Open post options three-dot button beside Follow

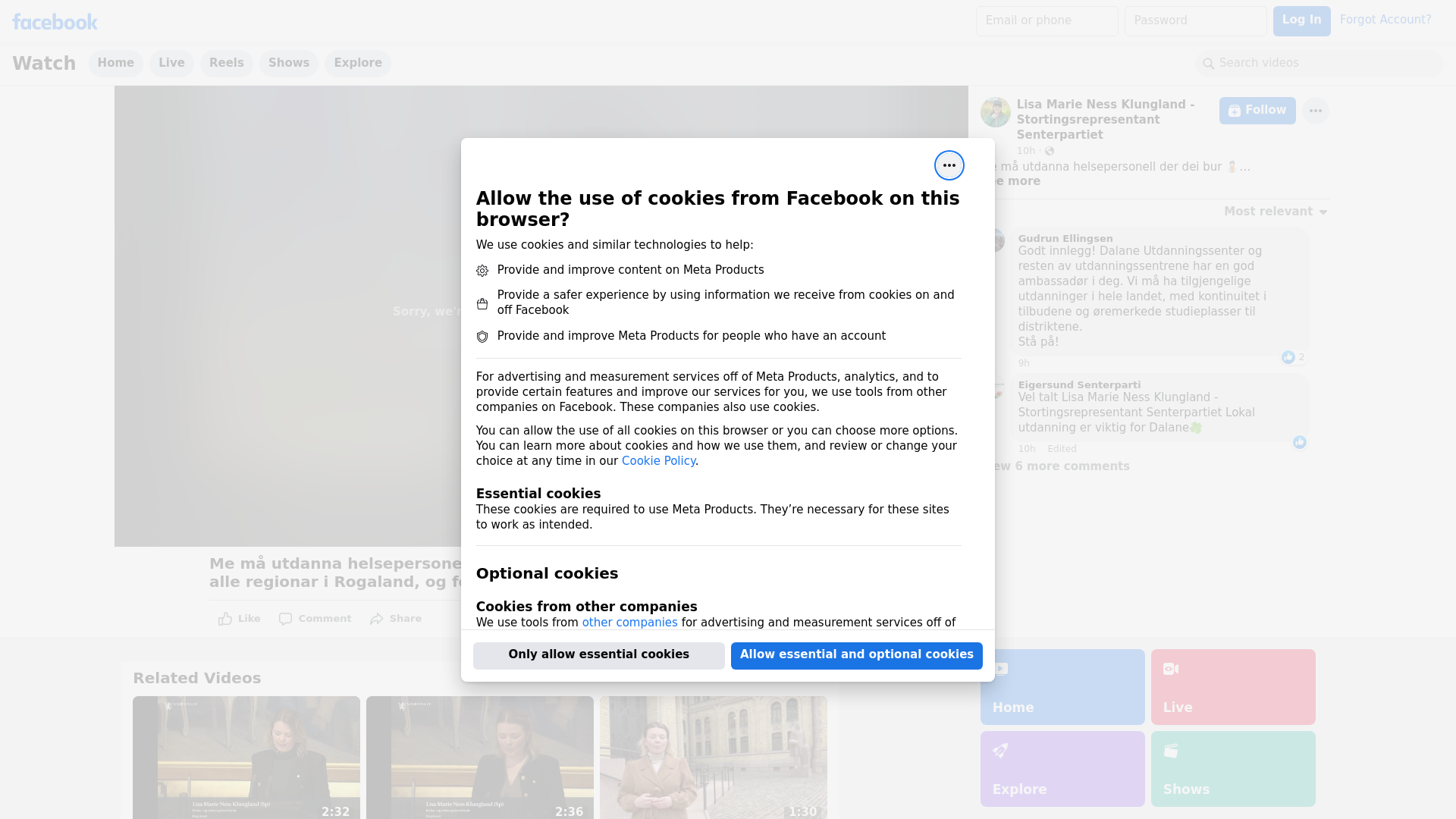coord(1315,111)
